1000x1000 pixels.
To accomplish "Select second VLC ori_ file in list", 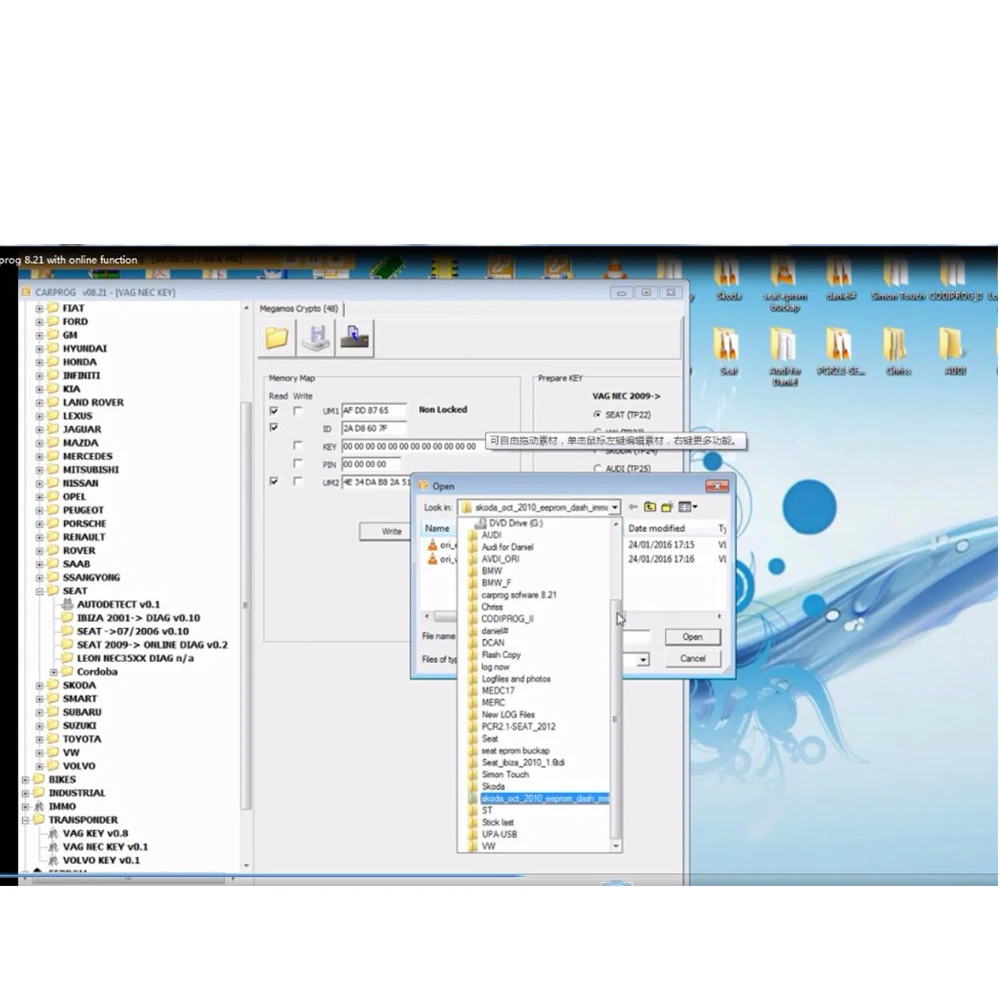I will pyautogui.click(x=441, y=559).
